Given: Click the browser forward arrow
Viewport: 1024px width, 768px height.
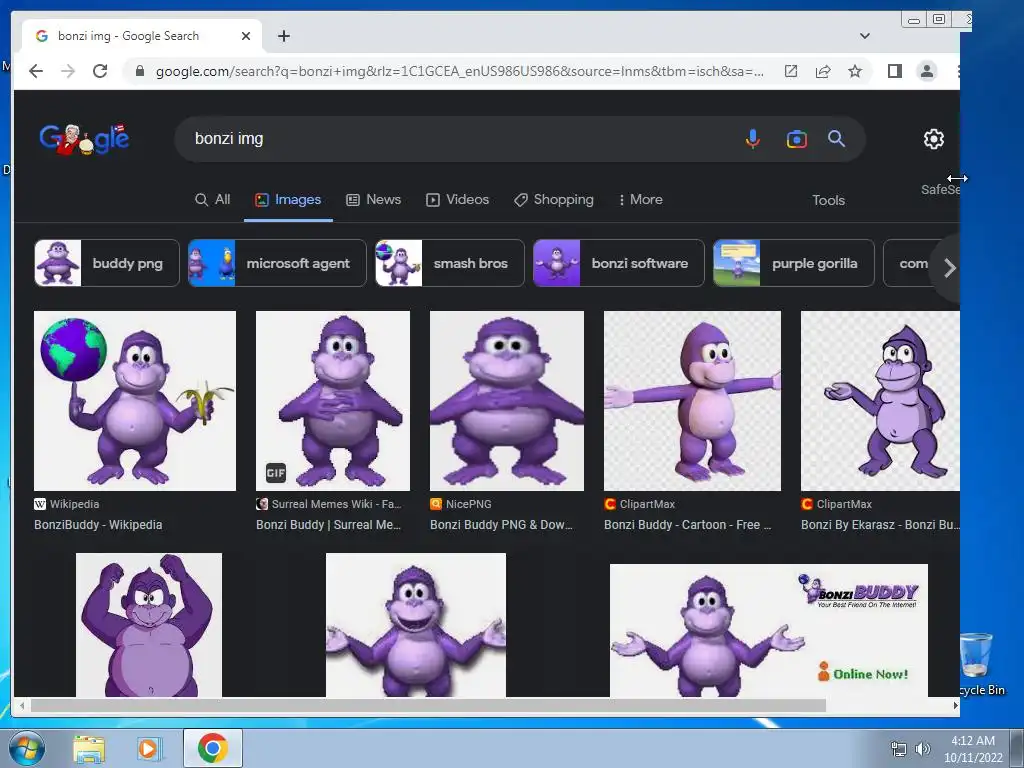Looking at the screenshot, I should tap(68, 71).
